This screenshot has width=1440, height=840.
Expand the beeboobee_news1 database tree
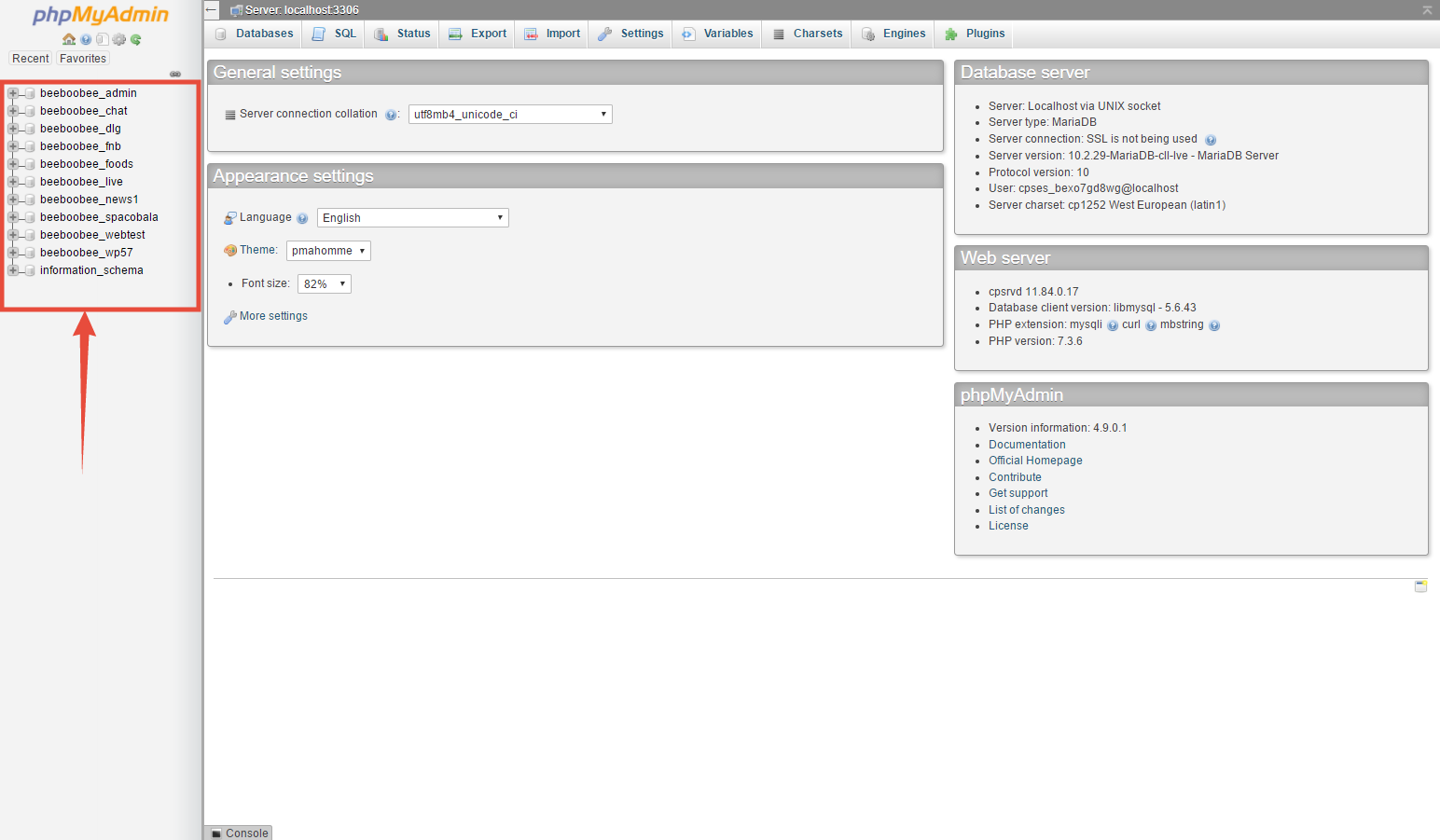pos(13,200)
